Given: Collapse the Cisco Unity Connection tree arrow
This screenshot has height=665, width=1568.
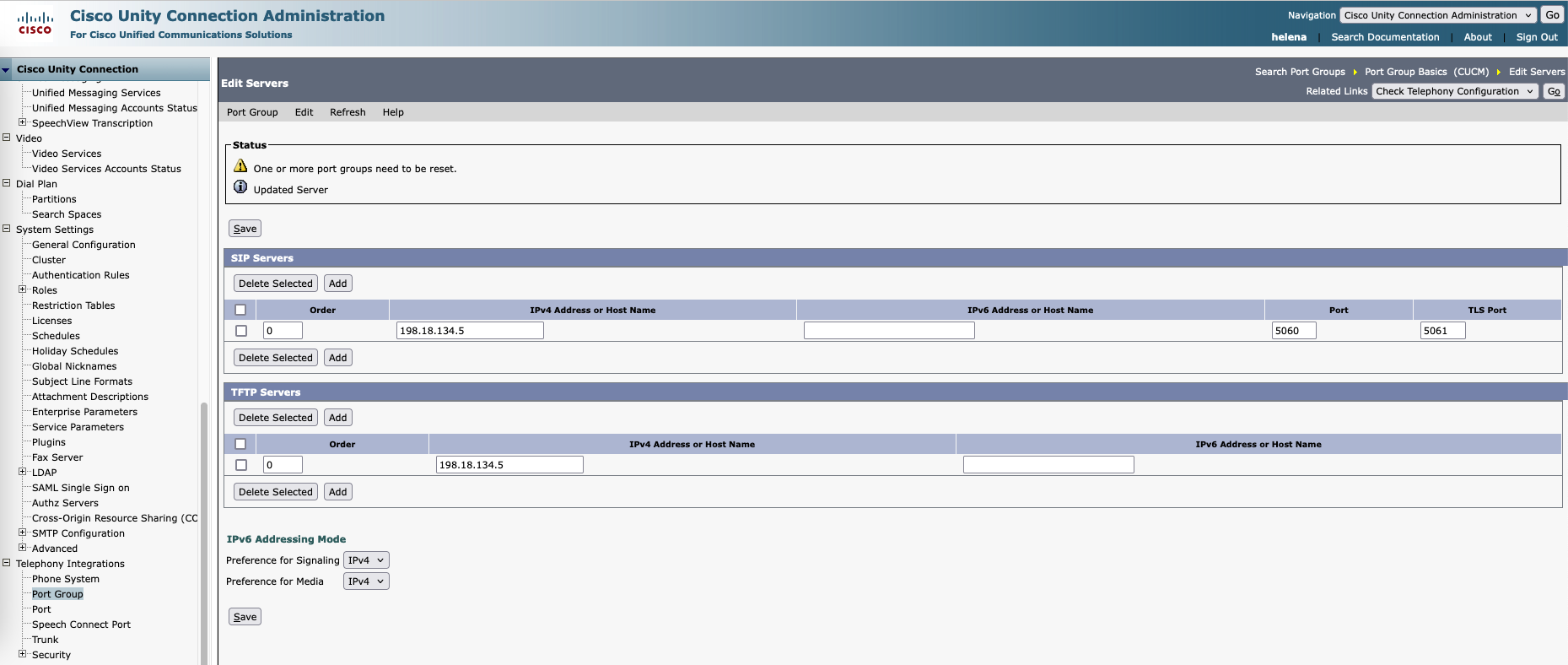Looking at the screenshot, I should click(x=7, y=70).
